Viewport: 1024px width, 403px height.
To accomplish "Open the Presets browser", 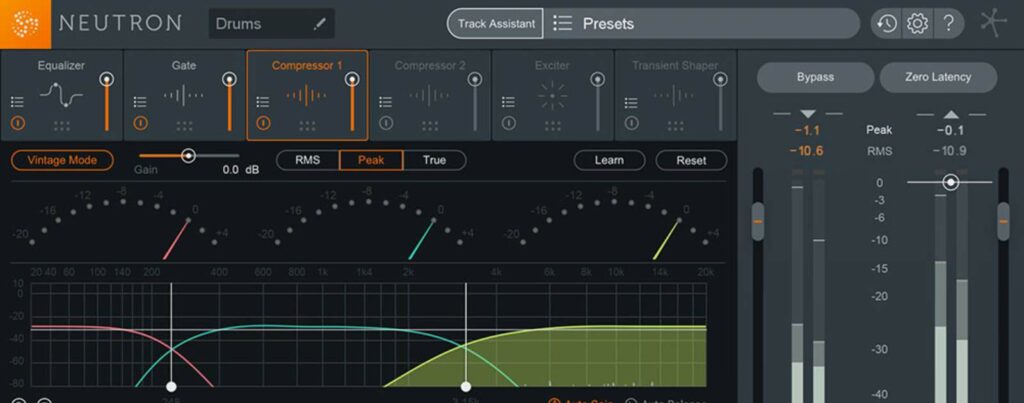I will tap(700, 23).
